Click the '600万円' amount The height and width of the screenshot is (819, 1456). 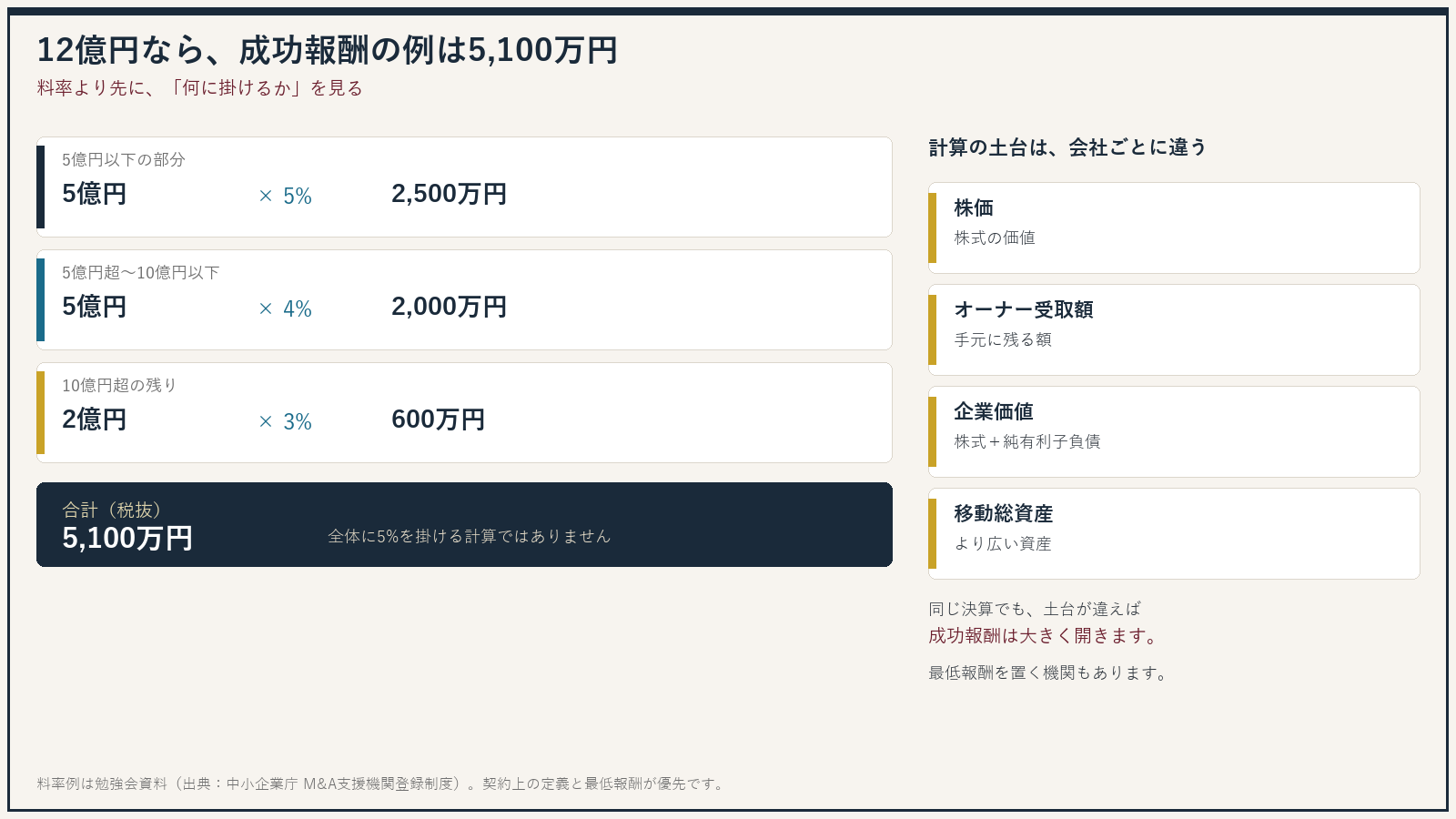click(x=438, y=420)
